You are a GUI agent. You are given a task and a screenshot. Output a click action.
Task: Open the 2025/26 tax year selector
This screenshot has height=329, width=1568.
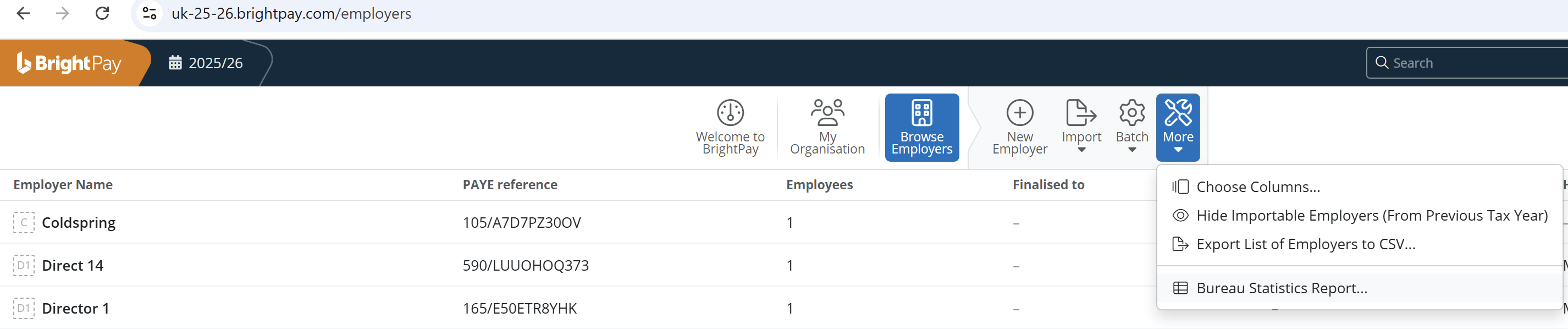point(206,63)
